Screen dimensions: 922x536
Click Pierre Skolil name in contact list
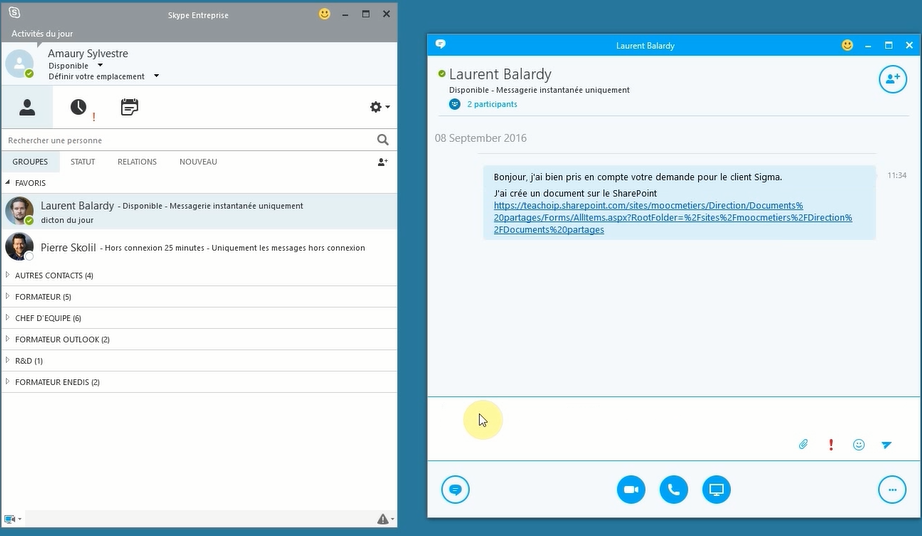coord(68,247)
